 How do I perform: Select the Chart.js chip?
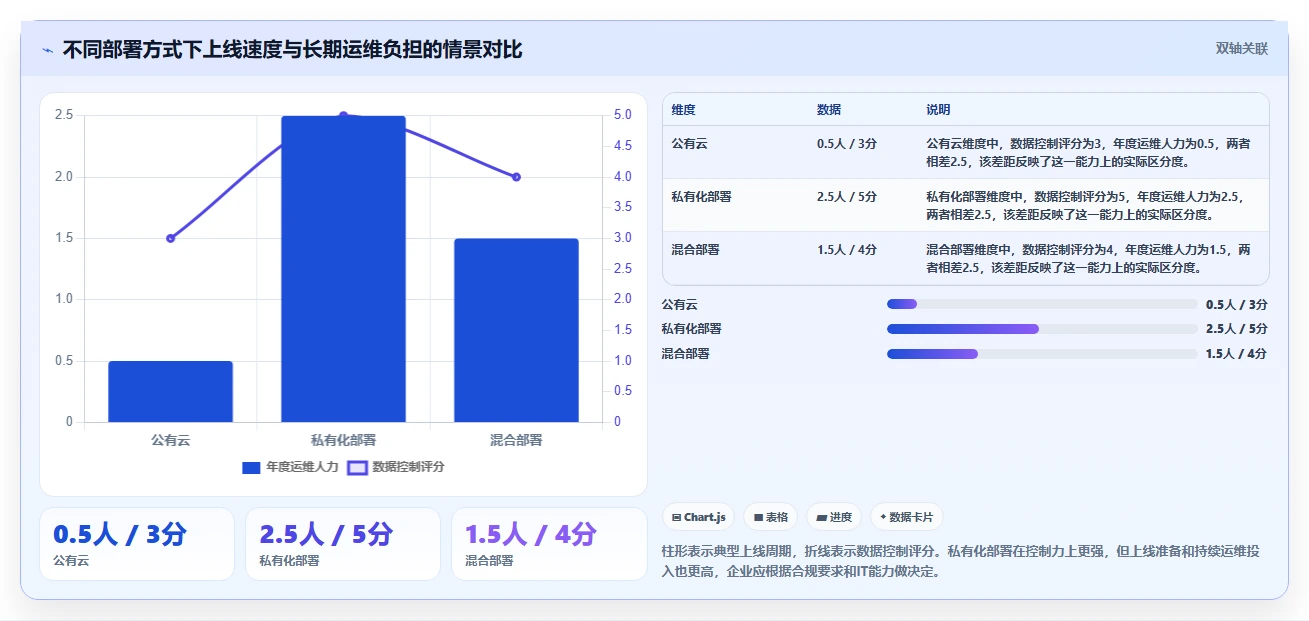tap(698, 517)
